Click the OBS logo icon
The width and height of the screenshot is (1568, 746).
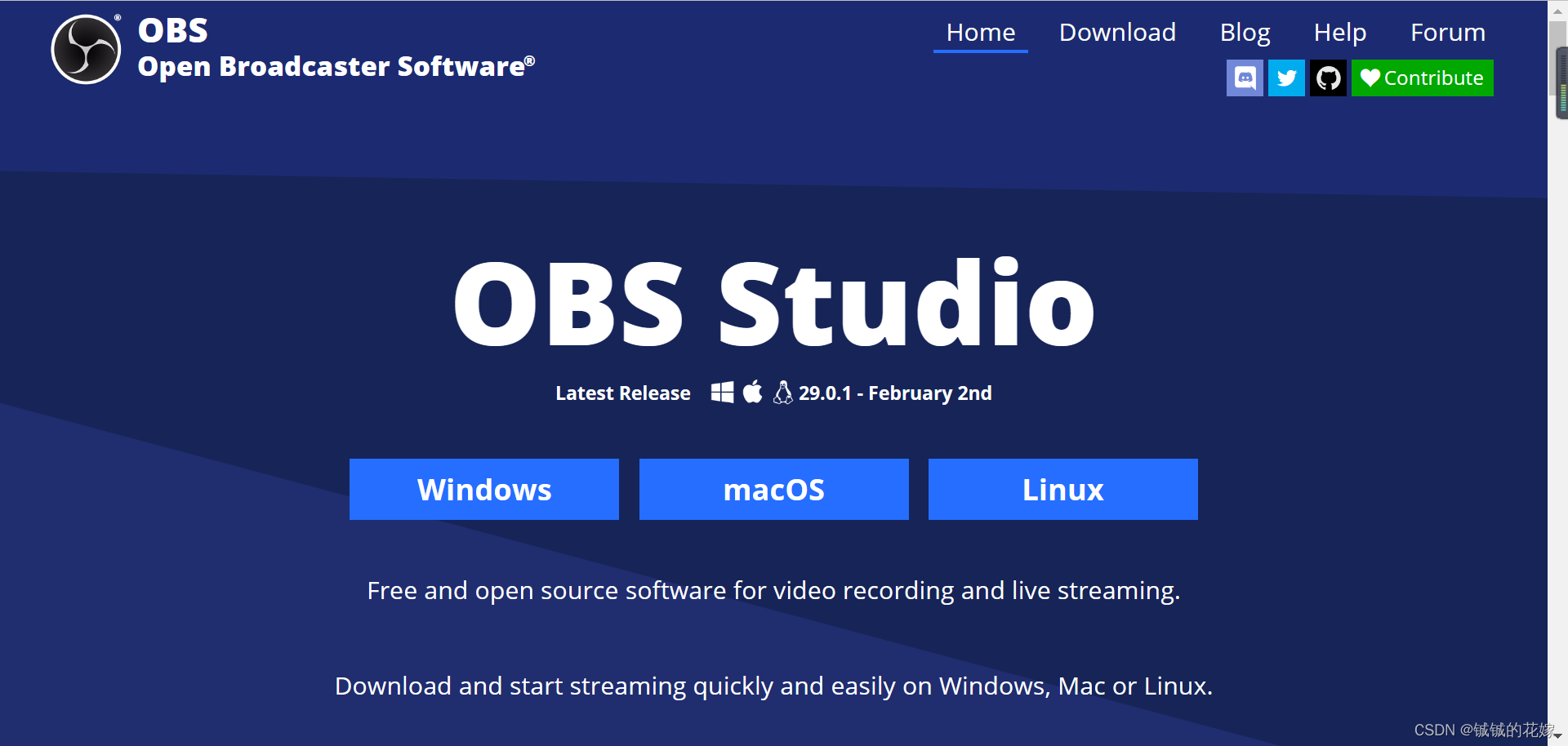[86, 50]
